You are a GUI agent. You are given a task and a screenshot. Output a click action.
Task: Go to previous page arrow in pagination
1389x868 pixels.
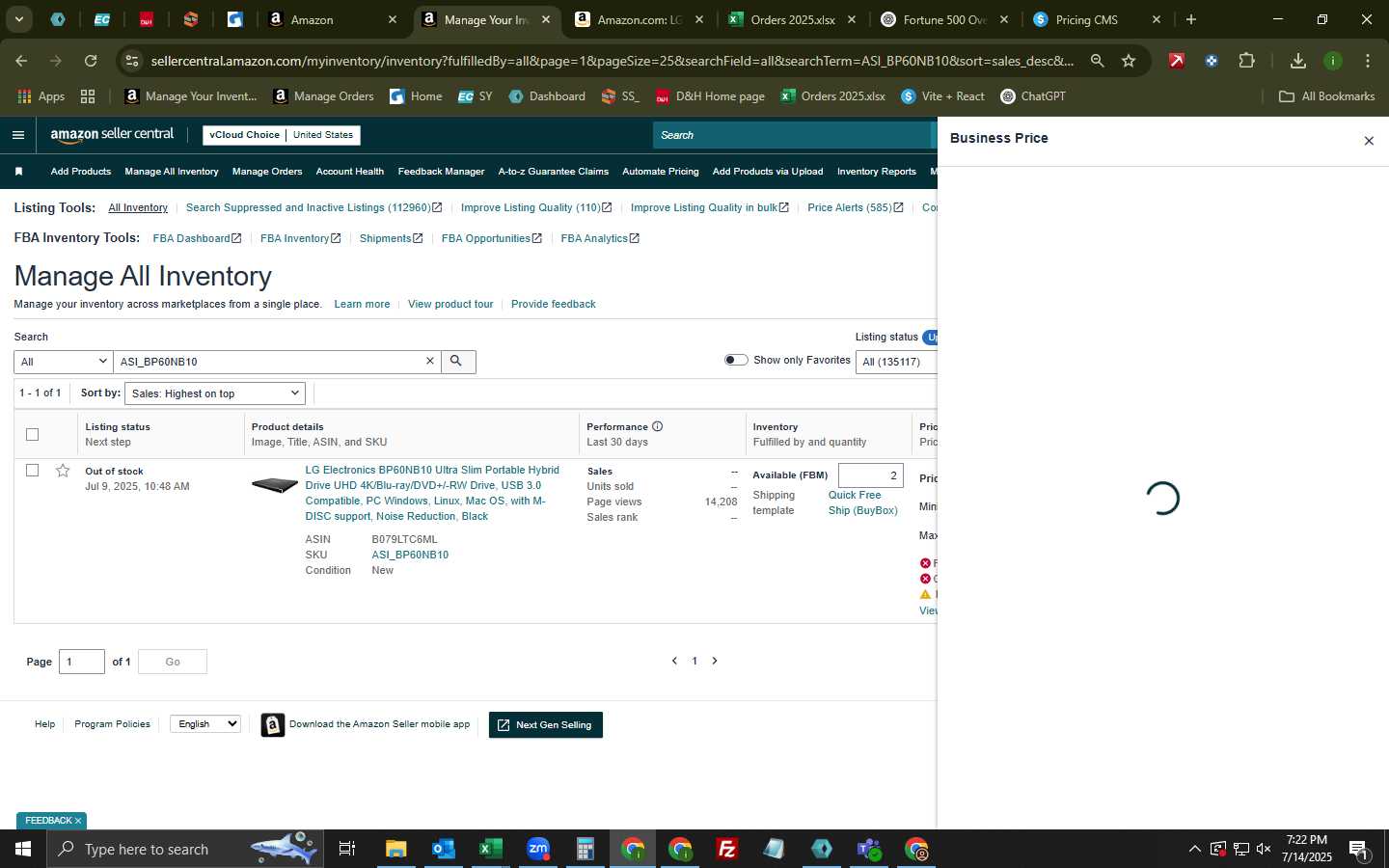674,661
